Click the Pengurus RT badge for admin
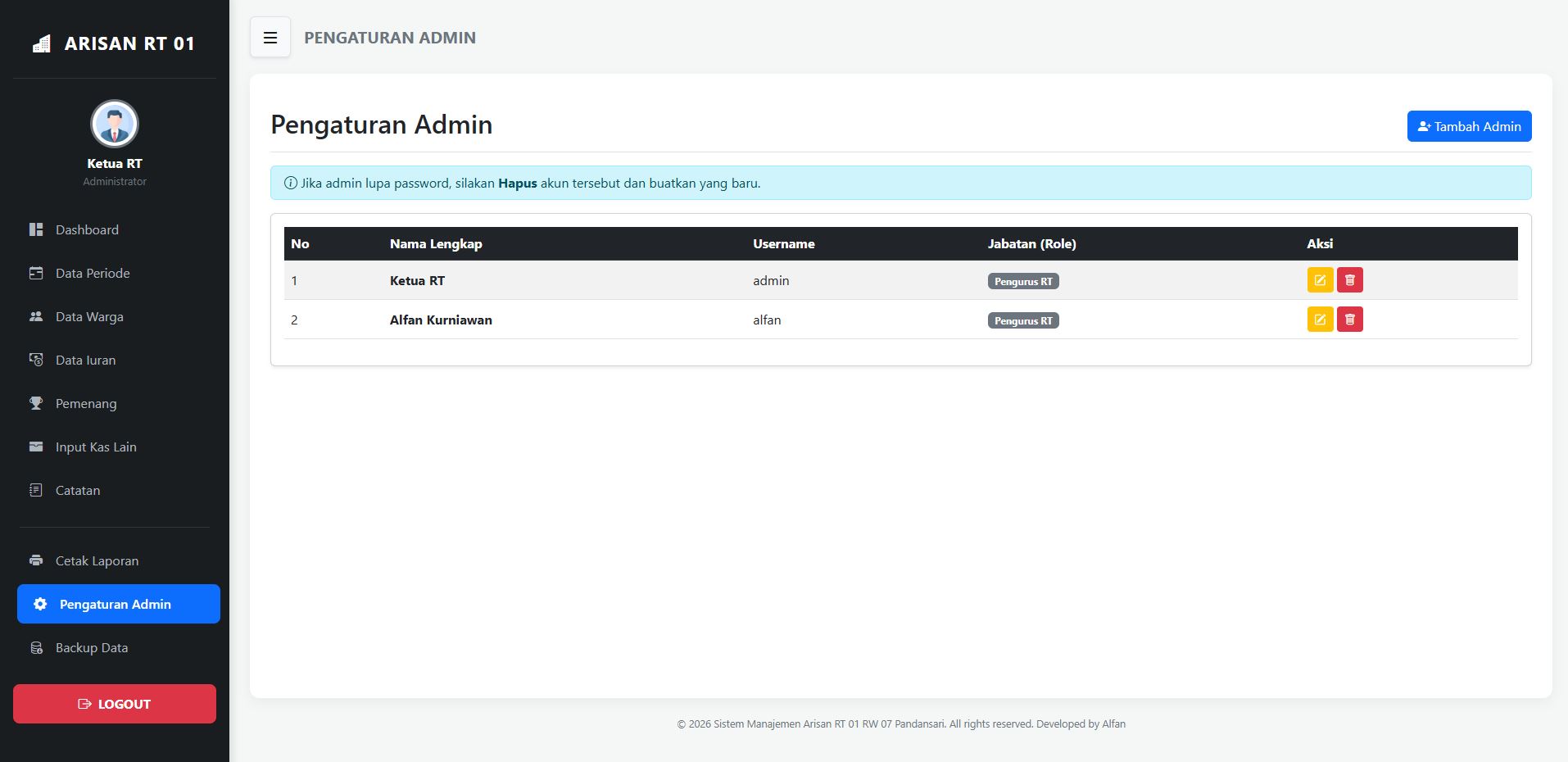The height and width of the screenshot is (762, 1568). [x=1022, y=281]
